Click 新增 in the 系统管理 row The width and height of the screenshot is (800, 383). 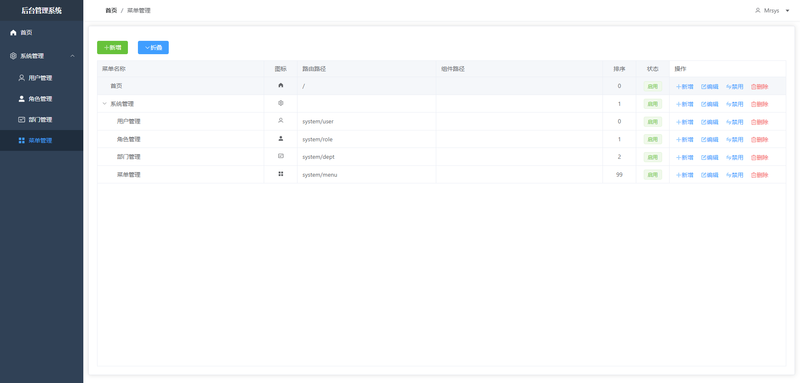point(685,104)
